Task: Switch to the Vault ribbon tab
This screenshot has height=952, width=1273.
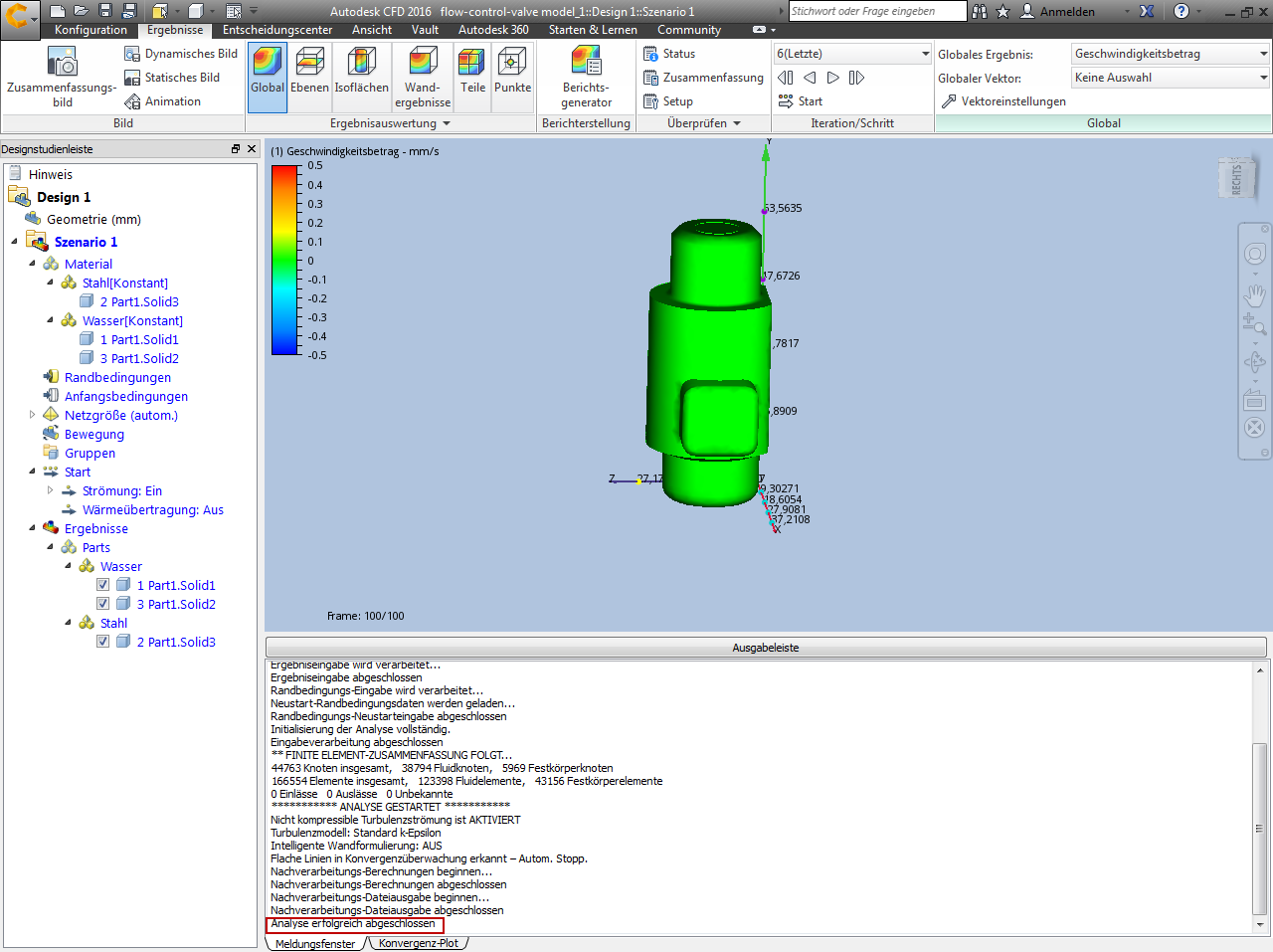Action: pyautogui.click(x=425, y=30)
